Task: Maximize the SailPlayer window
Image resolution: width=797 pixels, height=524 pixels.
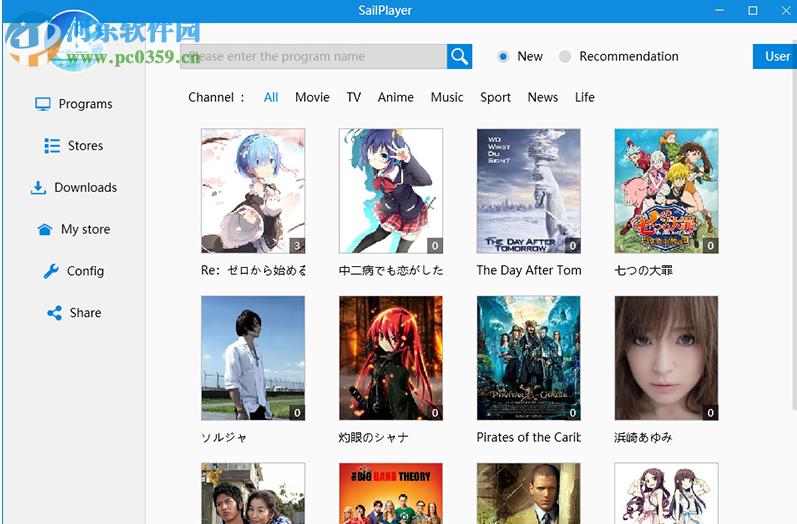Action: (753, 11)
